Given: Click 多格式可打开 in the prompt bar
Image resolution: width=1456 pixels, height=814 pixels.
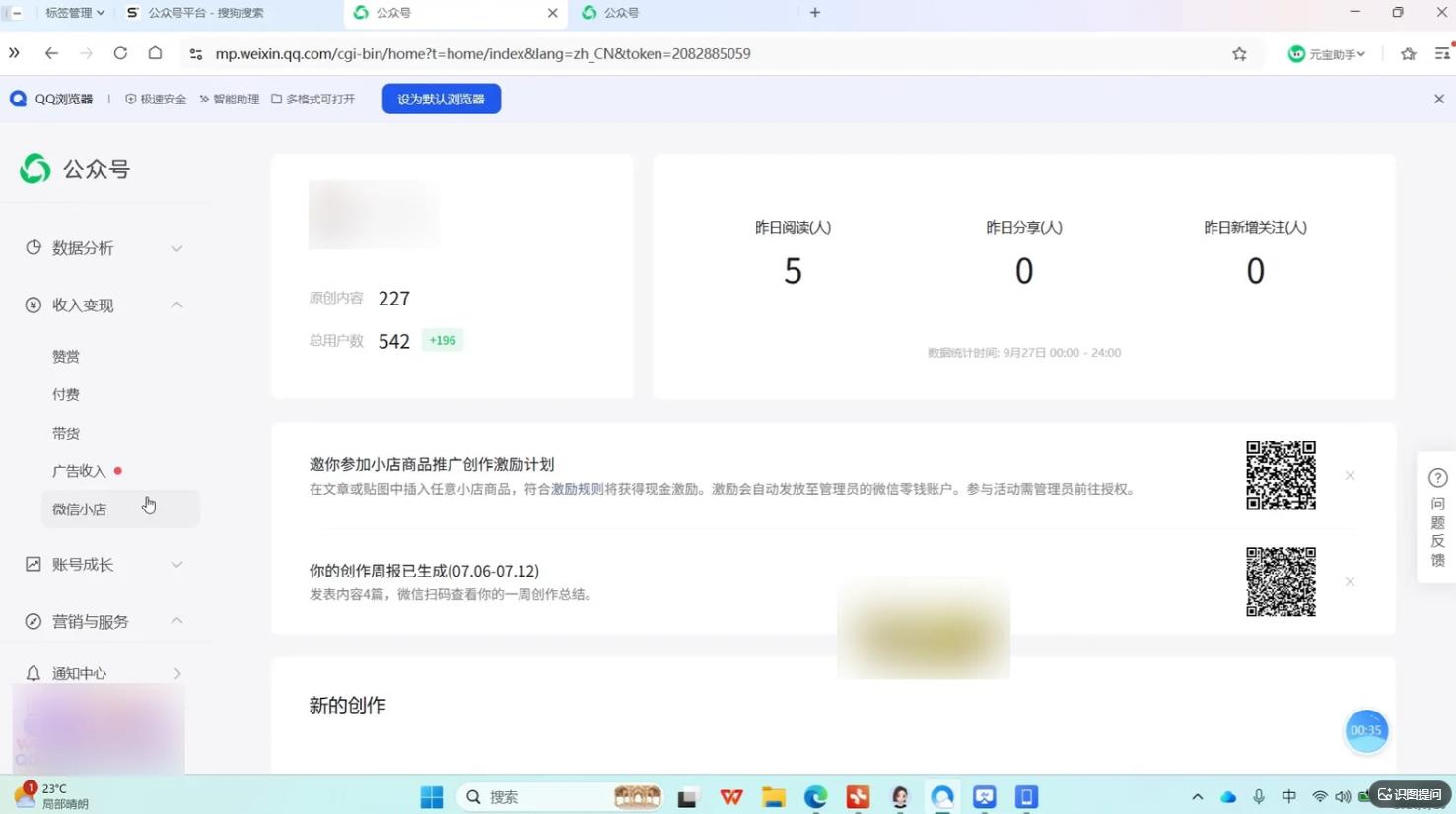Looking at the screenshot, I should (x=312, y=99).
